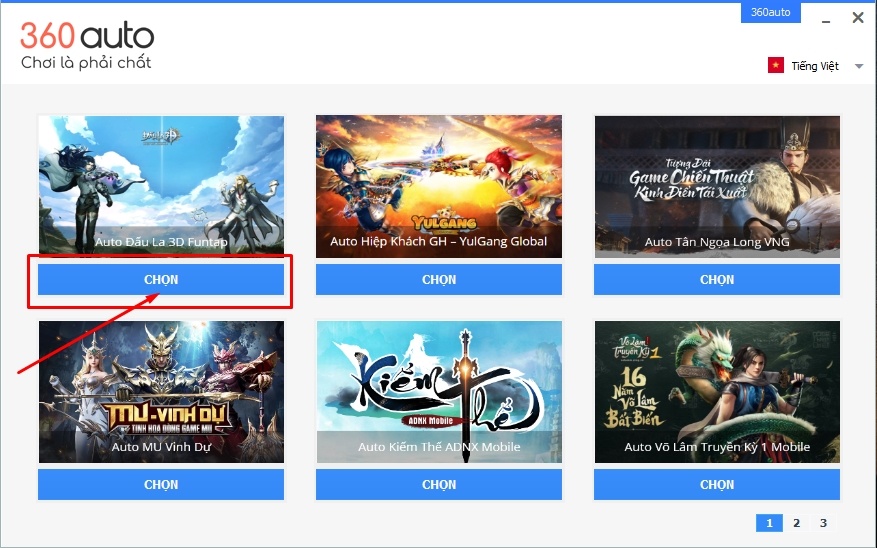This screenshot has width=877, height=548.
Task: Choose CHỌN under Auto Tân Ngọa Long VNG
Action: (x=717, y=280)
